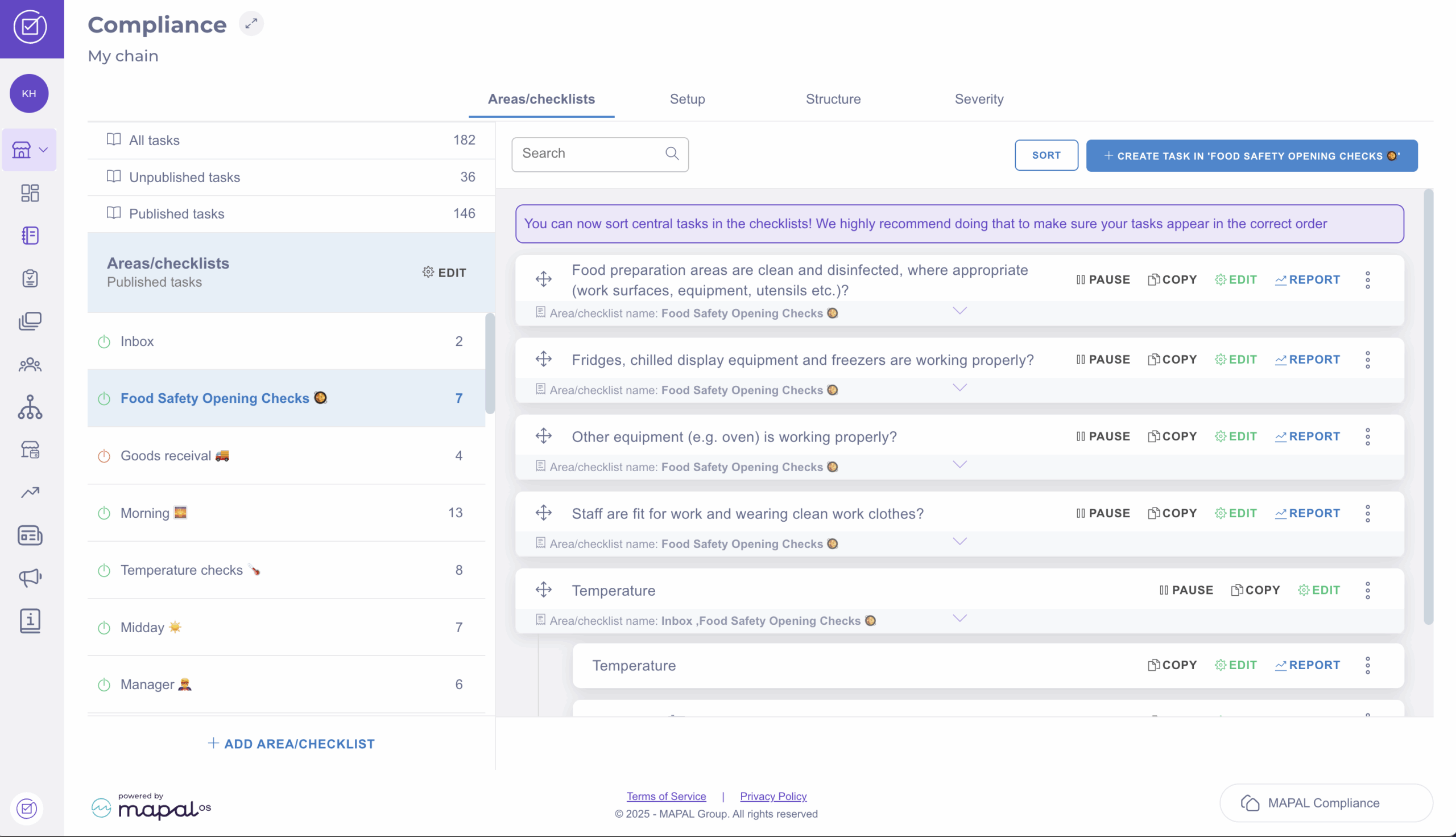The width and height of the screenshot is (1456, 837).
Task: Open the dashboard grid icon in sidebar
Action: [30, 193]
